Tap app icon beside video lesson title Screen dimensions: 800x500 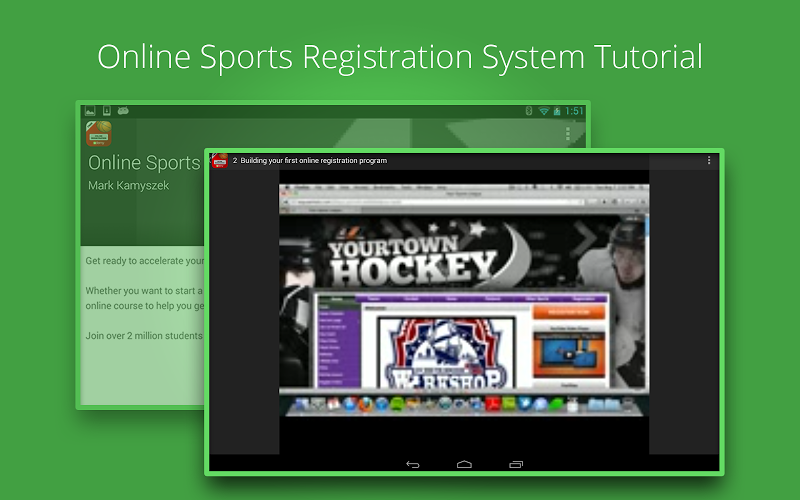(x=220, y=160)
